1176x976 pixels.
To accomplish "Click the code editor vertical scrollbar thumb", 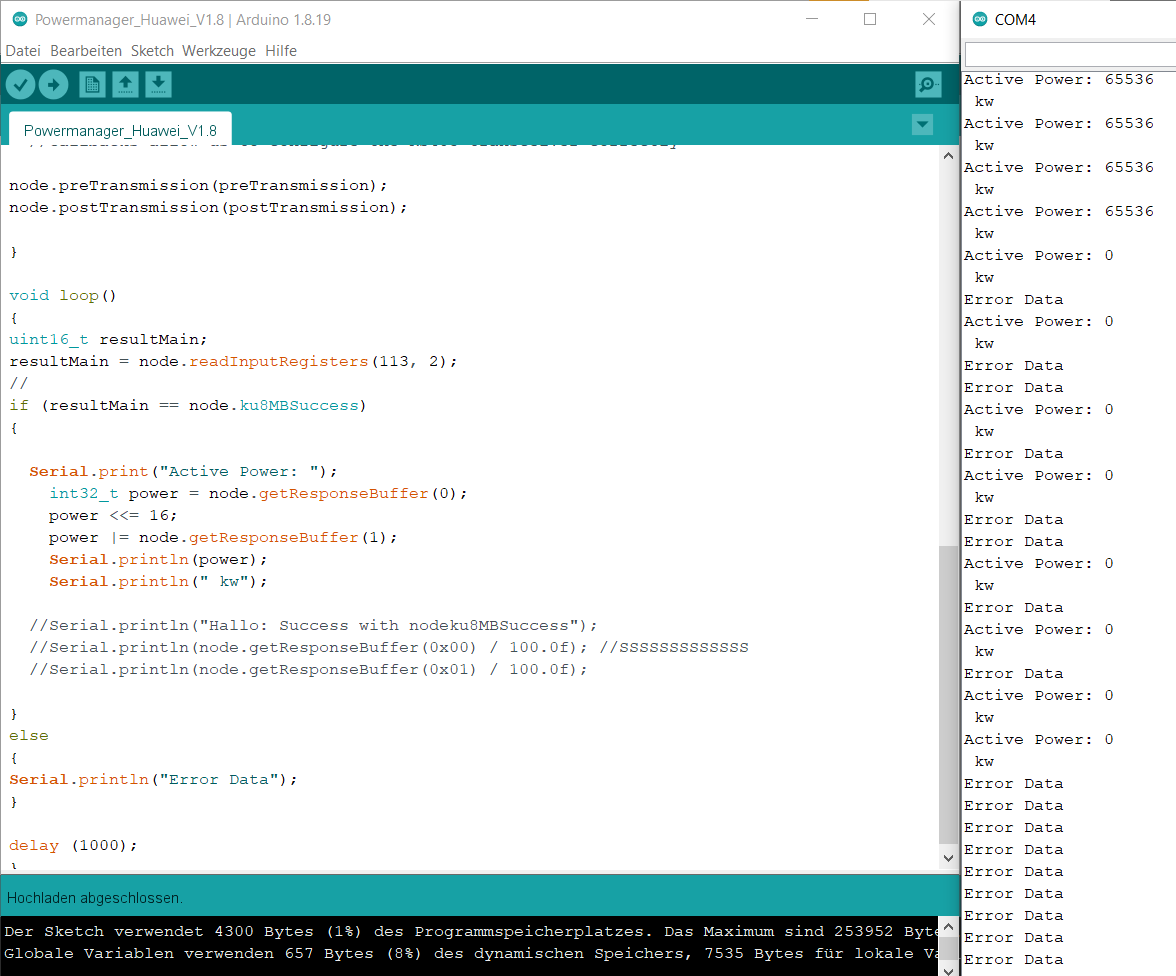I will click(948, 695).
